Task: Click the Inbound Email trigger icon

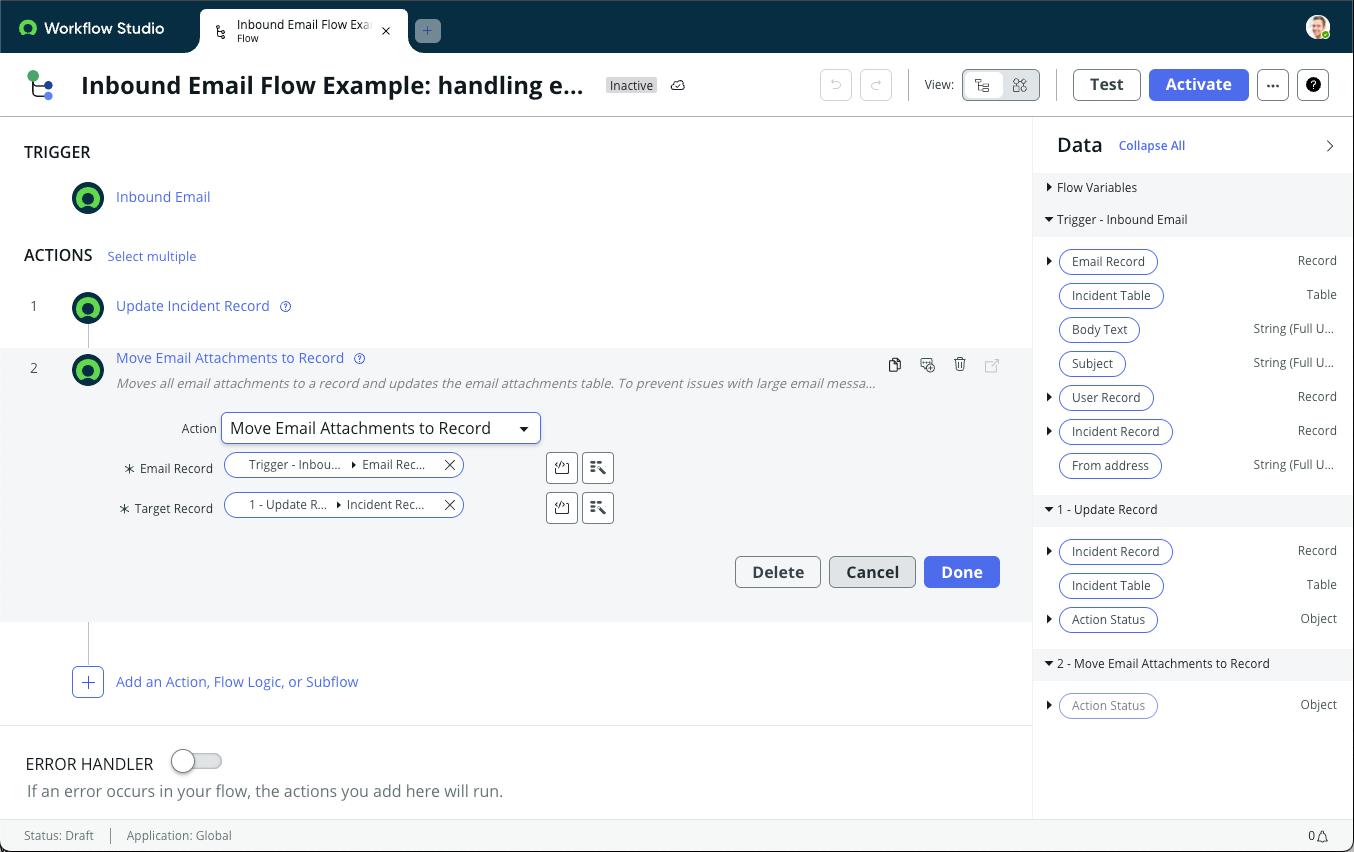Action: click(x=88, y=198)
